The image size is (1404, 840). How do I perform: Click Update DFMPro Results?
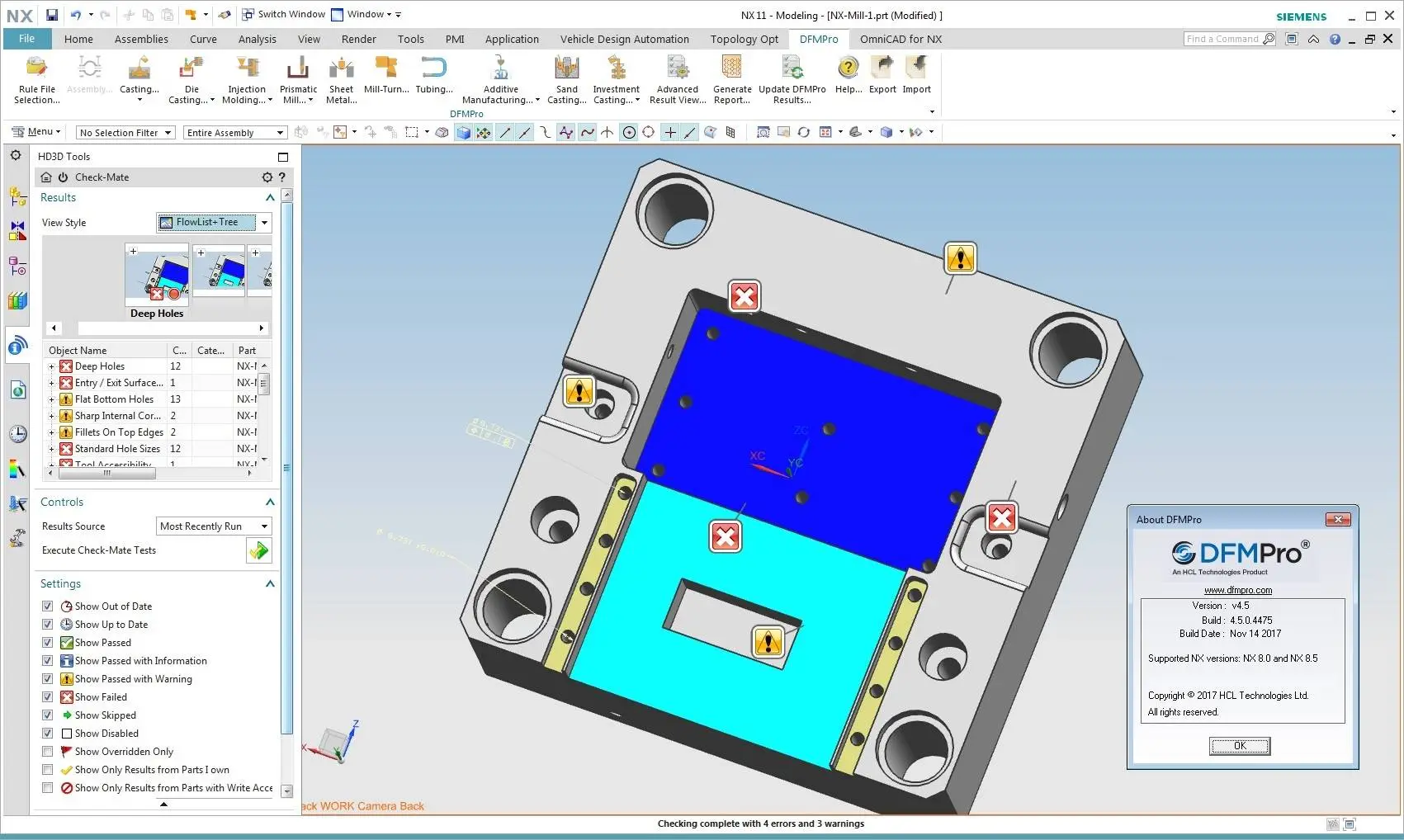coord(792,79)
